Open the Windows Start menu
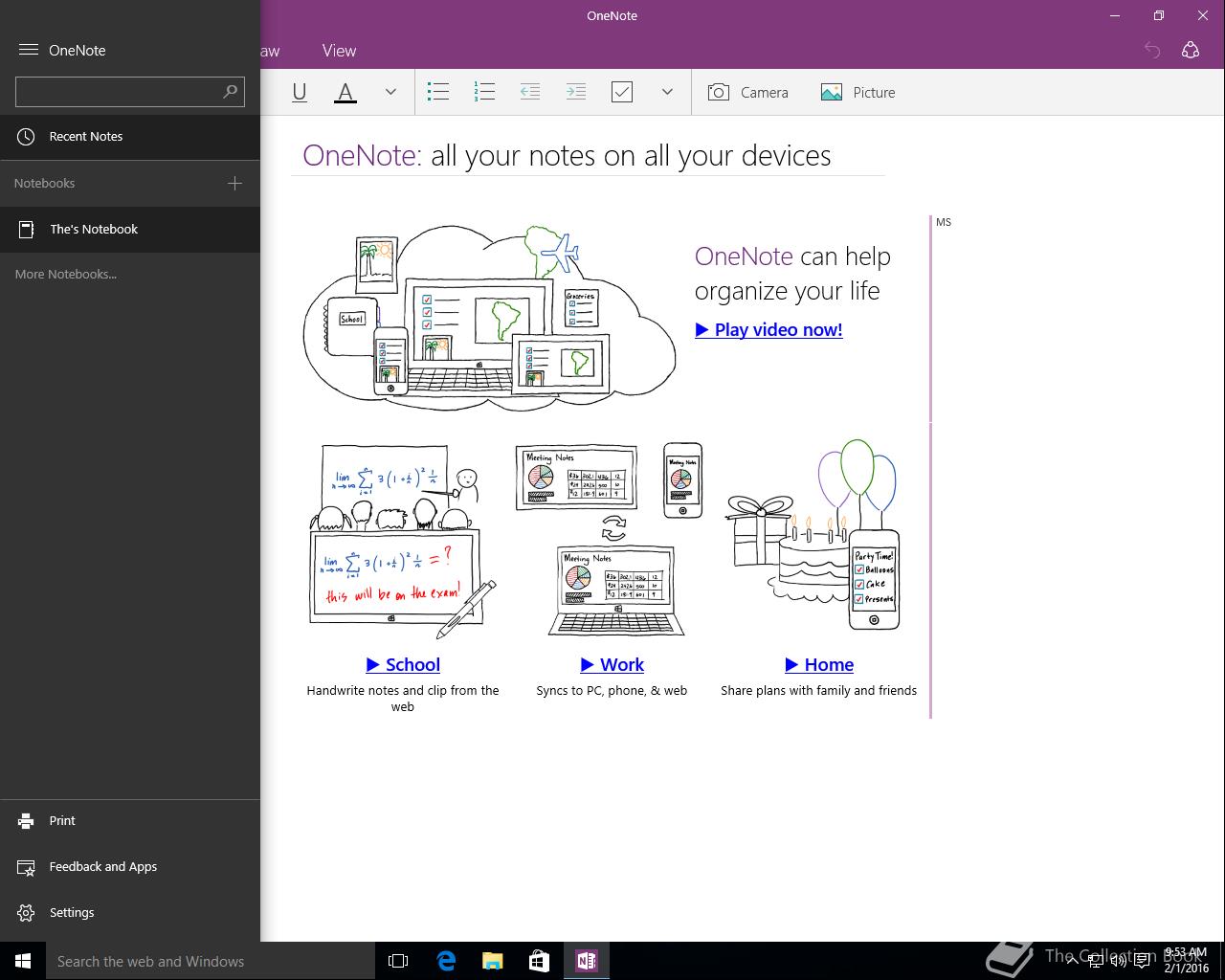This screenshot has width=1225, height=980. [x=23, y=961]
